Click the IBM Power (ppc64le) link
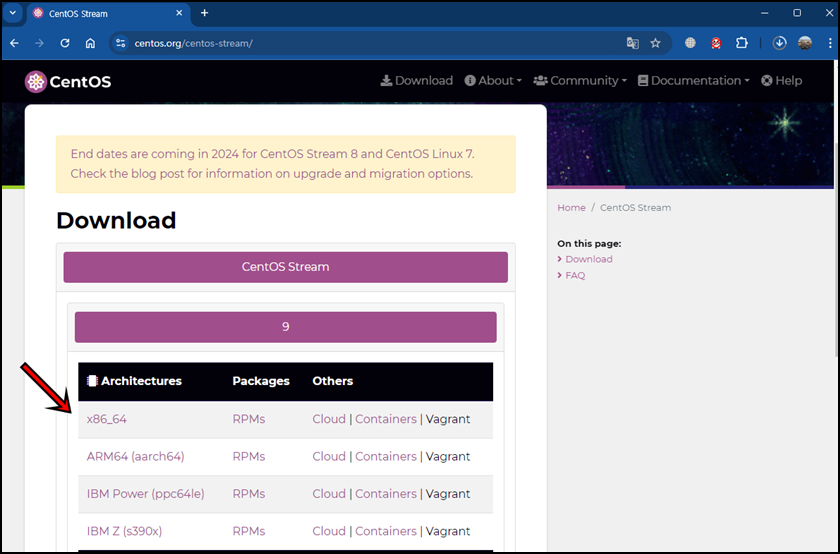Screen dimensions: 840x554 click(x=146, y=493)
